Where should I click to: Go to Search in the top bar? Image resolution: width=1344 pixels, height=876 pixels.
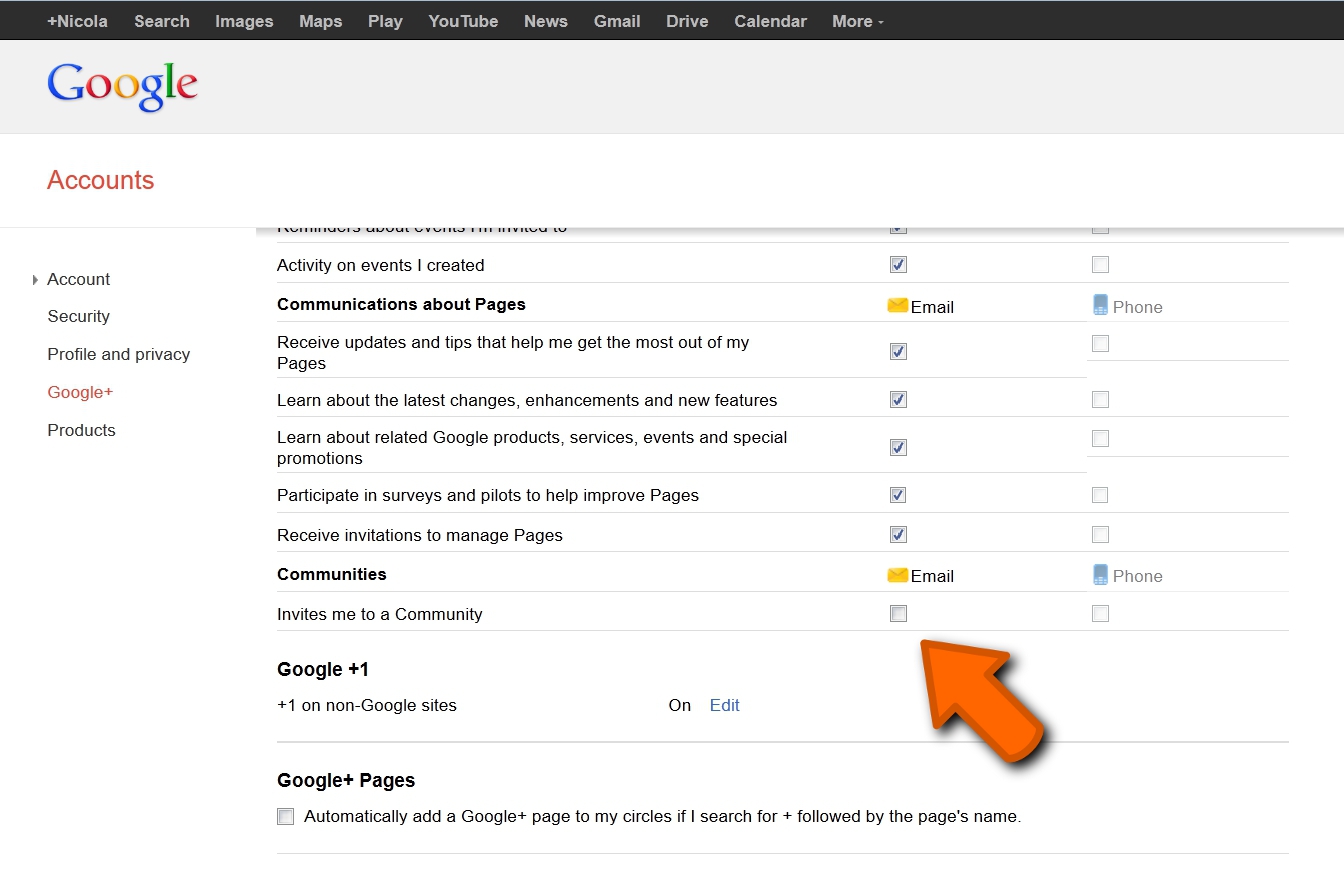pos(162,21)
